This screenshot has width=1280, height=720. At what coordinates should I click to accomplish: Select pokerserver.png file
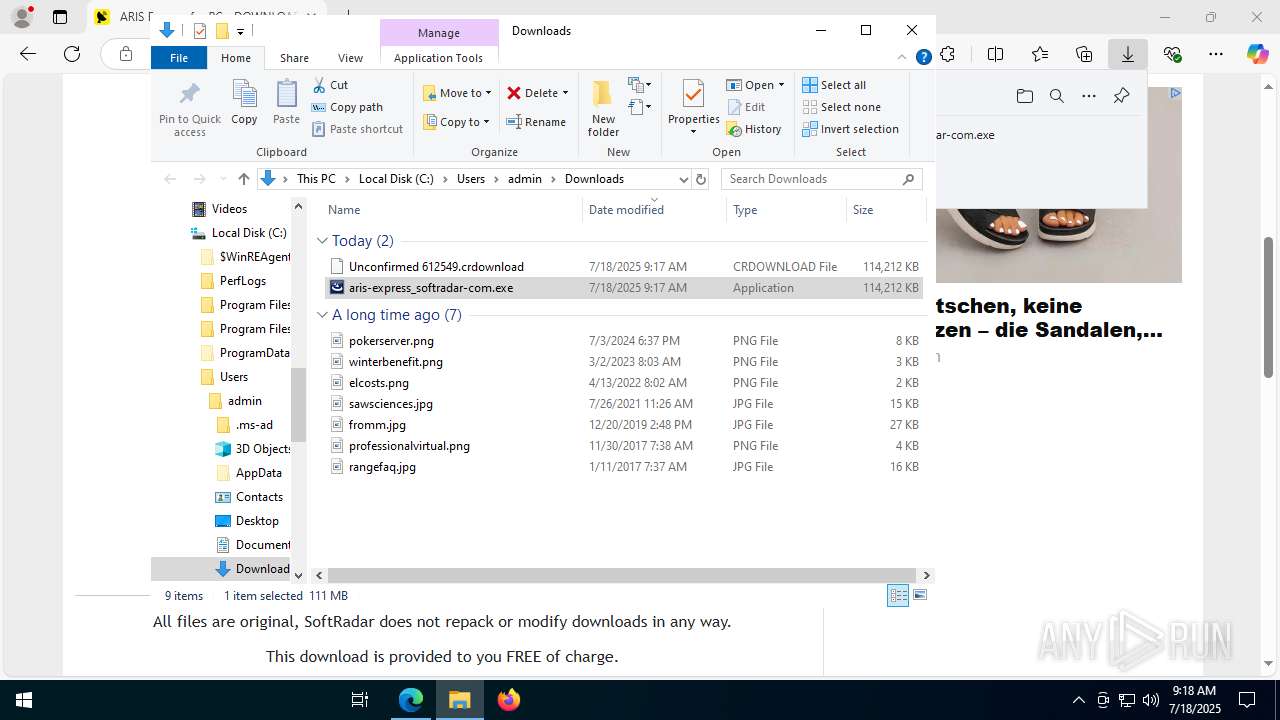tap(624, 341)
